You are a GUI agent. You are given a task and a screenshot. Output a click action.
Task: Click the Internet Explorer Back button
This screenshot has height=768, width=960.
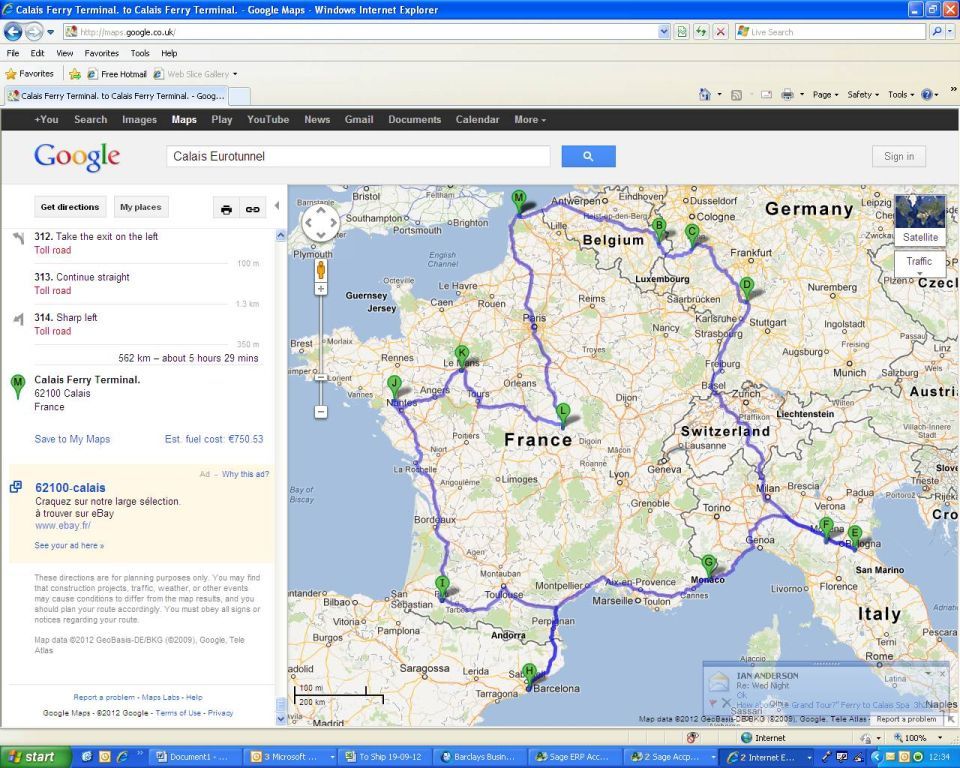click(13, 31)
